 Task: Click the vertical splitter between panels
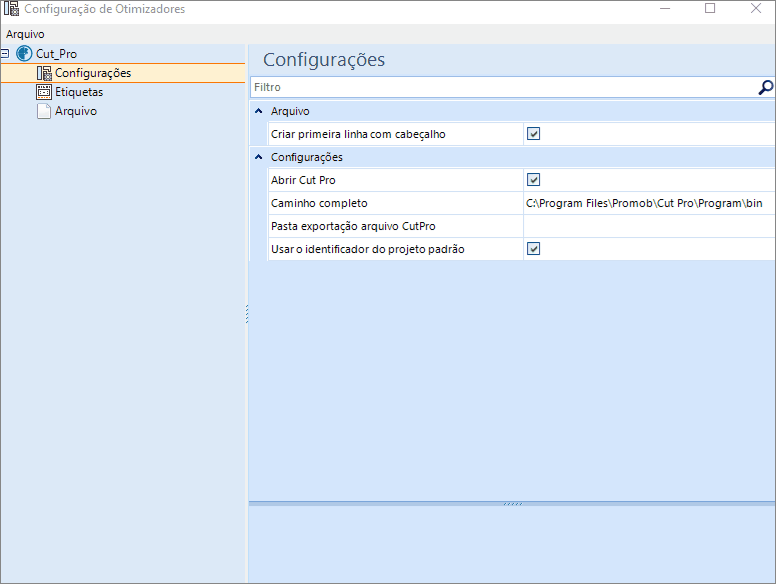click(247, 314)
